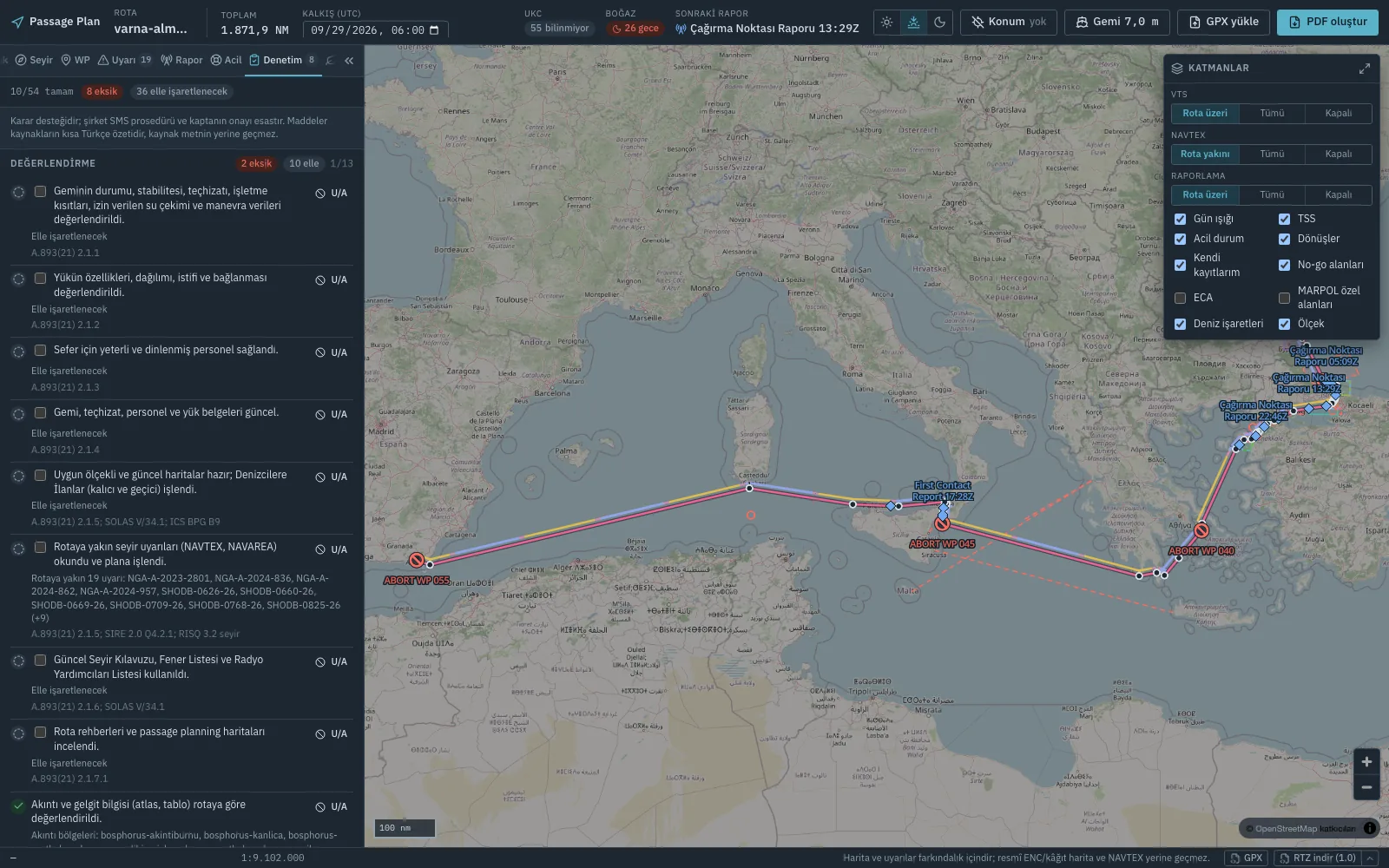
Task: Open the WP tab
Action: pos(76,61)
